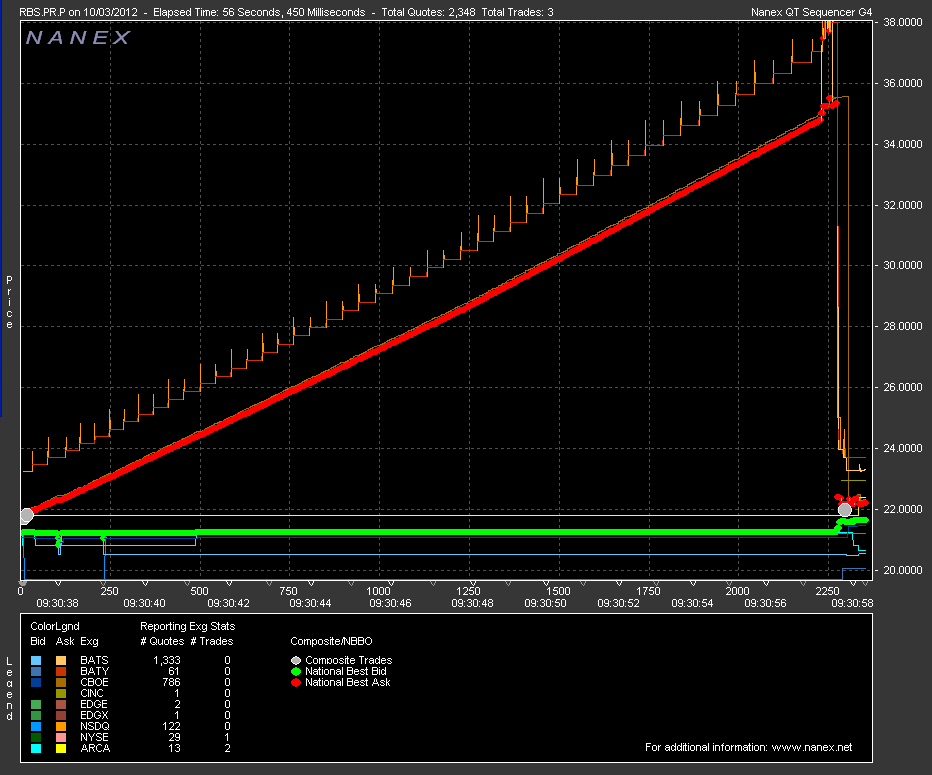Pick the NSDQ ask orange swatch
932x775 pixels.
pyautogui.click(x=61, y=726)
